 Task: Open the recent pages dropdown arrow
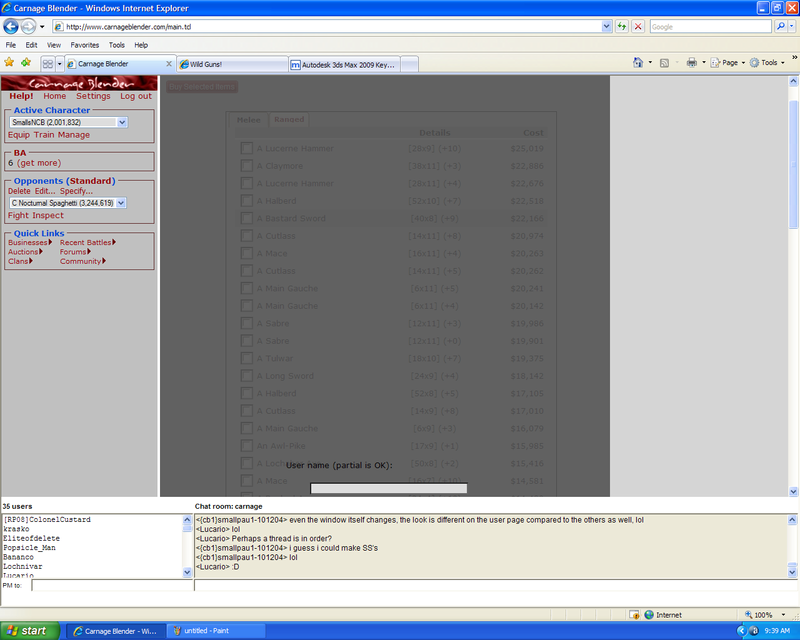click(42, 27)
